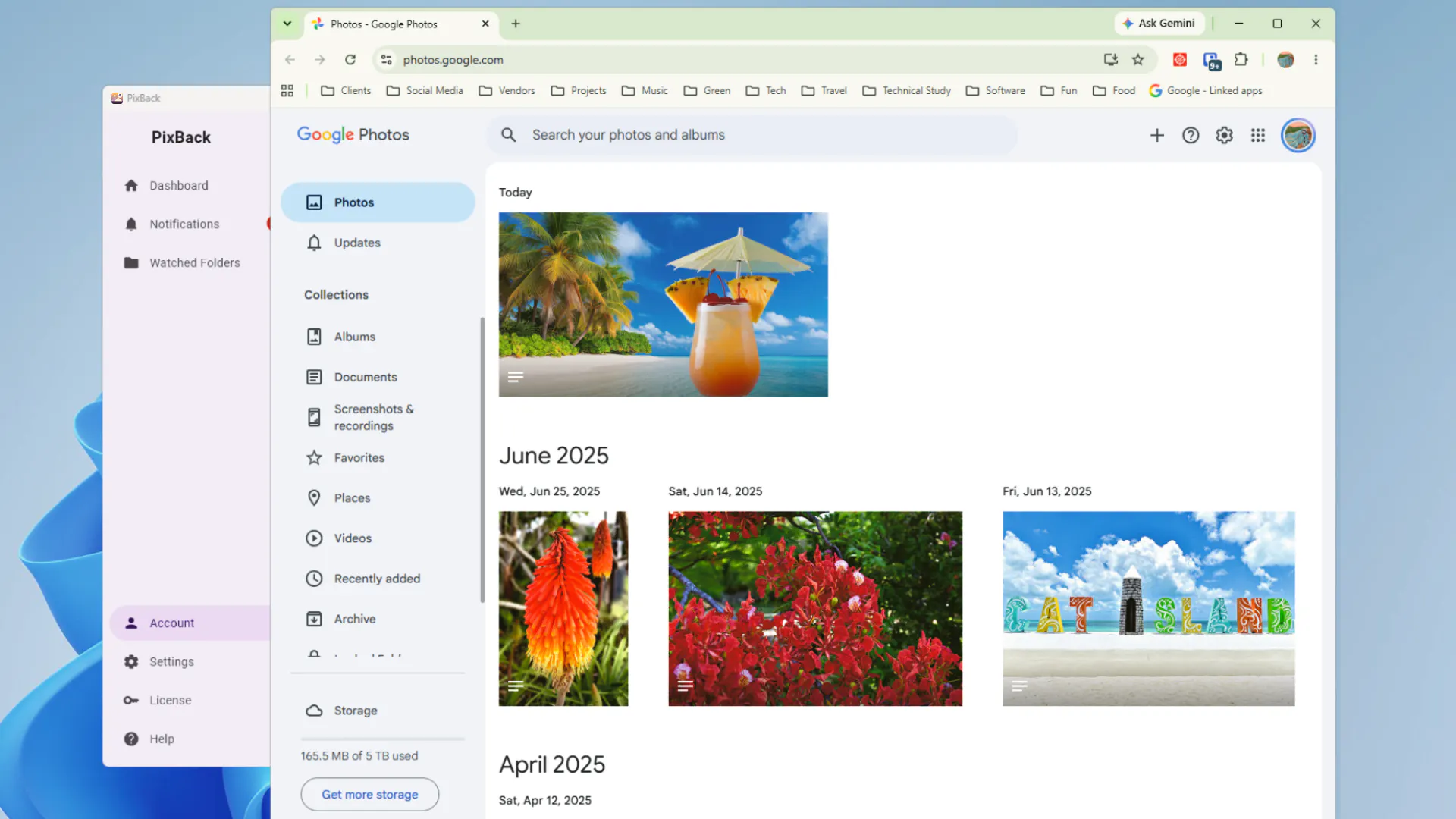1456x819 pixels.
Task: Open the Google account avatar in Photos
Action: pyautogui.click(x=1298, y=136)
